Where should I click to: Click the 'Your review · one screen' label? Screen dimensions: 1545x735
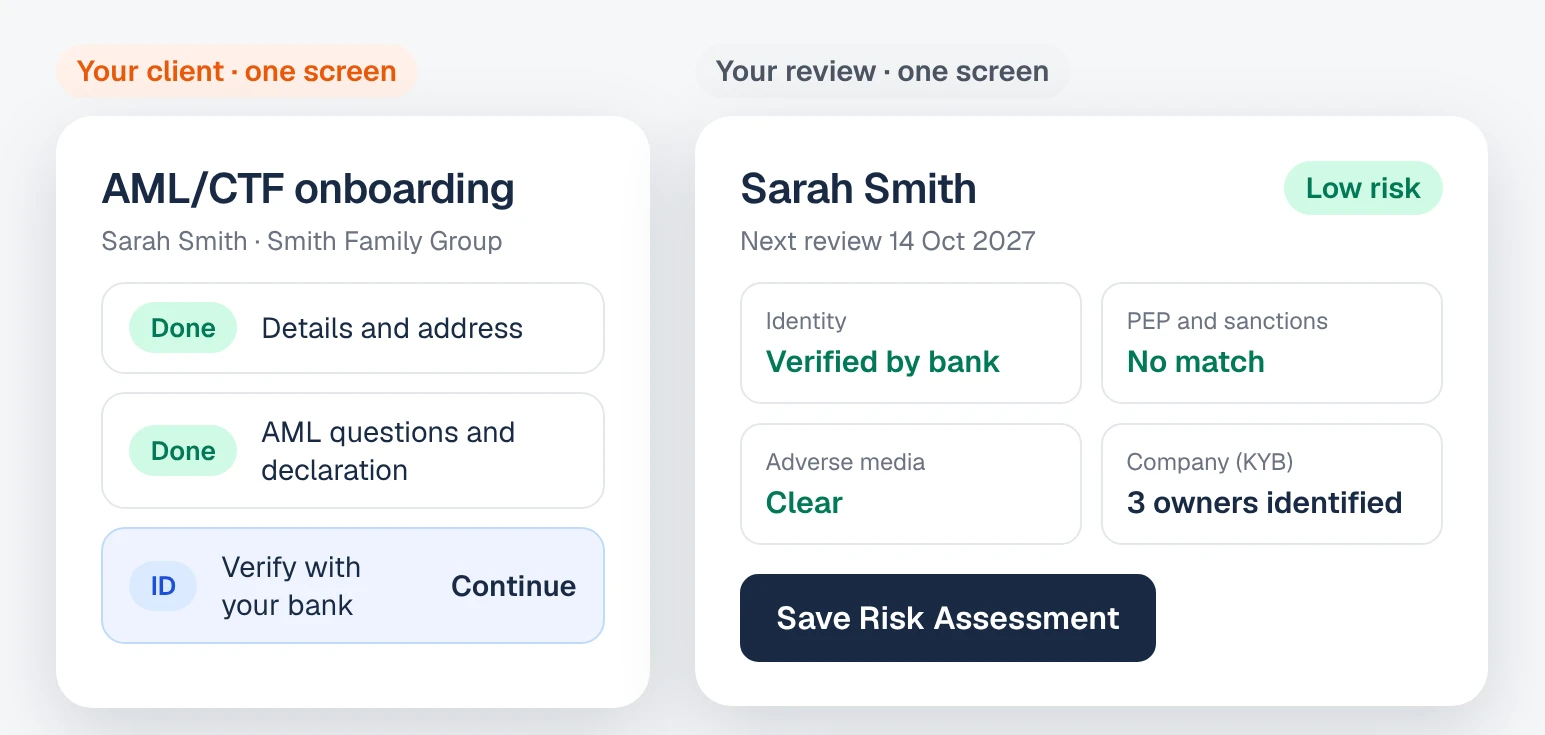(882, 71)
